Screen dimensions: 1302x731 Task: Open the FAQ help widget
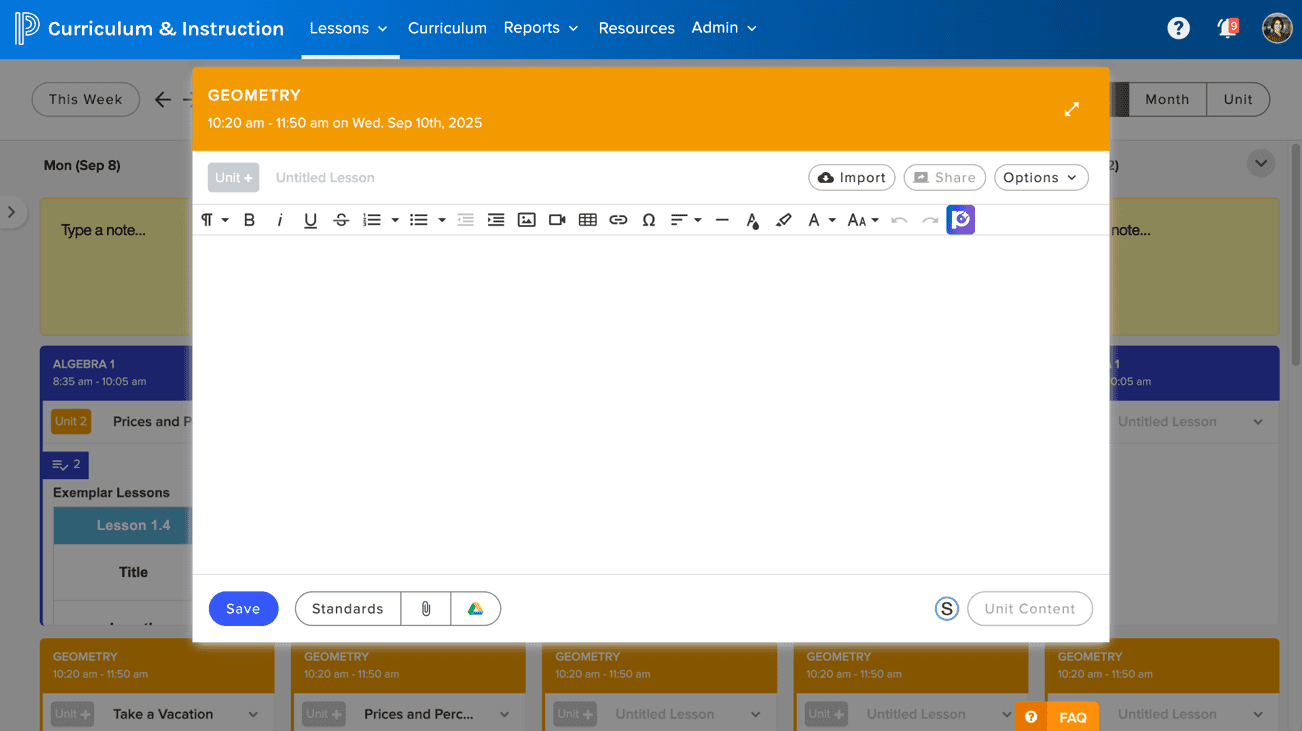[x=1057, y=717]
